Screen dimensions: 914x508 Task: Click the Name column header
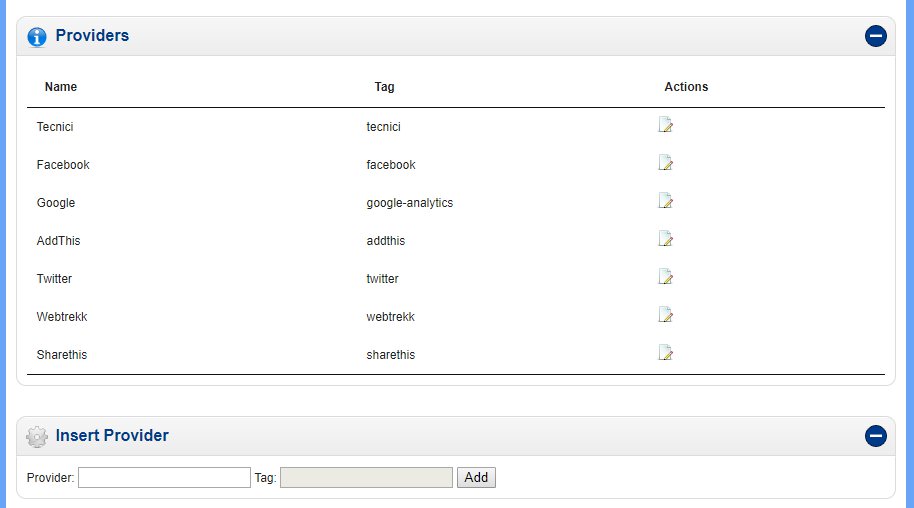pos(61,87)
